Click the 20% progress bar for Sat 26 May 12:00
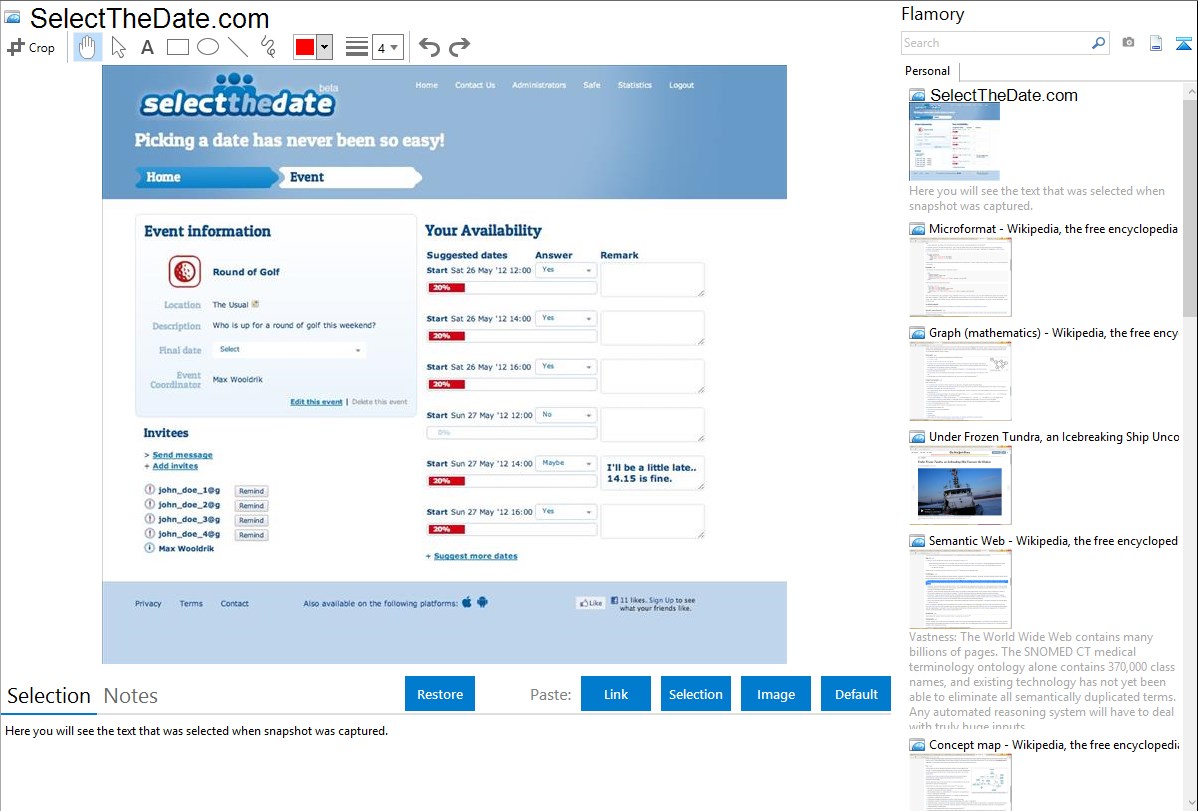 (511, 287)
